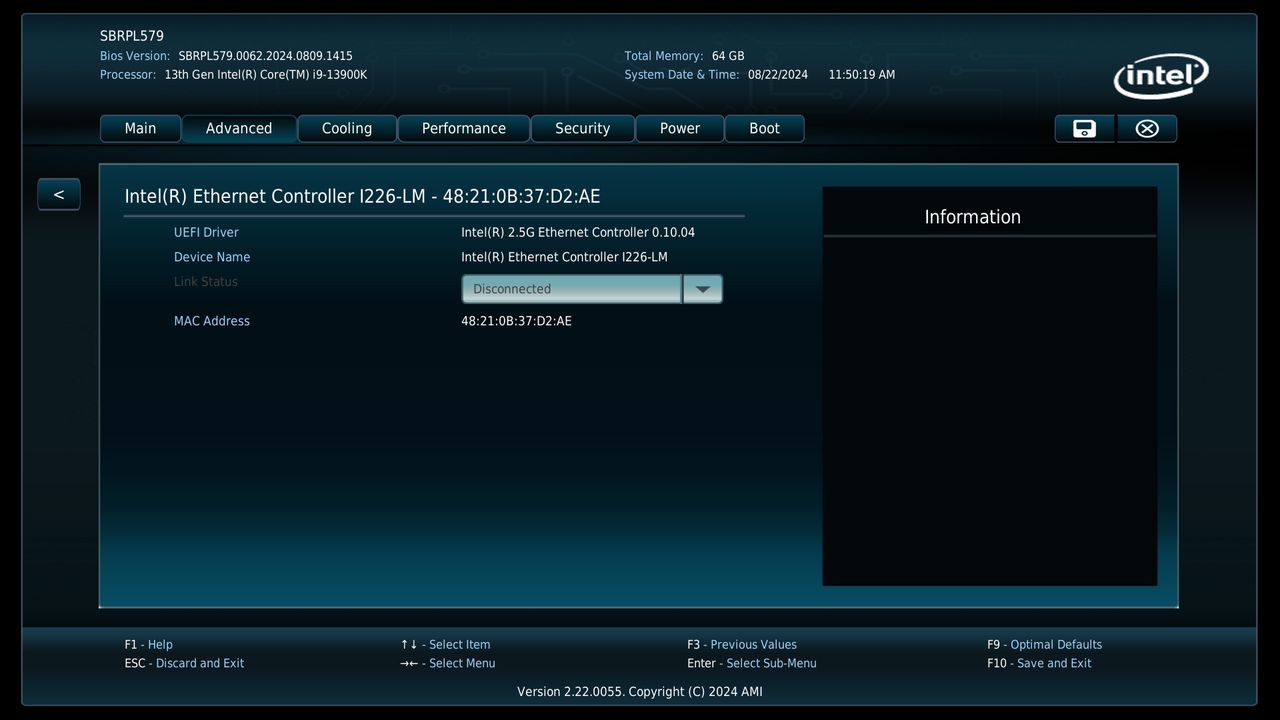Screen dimensions: 1280x720
Task: Click the F1 - Help hint
Action: point(149,645)
